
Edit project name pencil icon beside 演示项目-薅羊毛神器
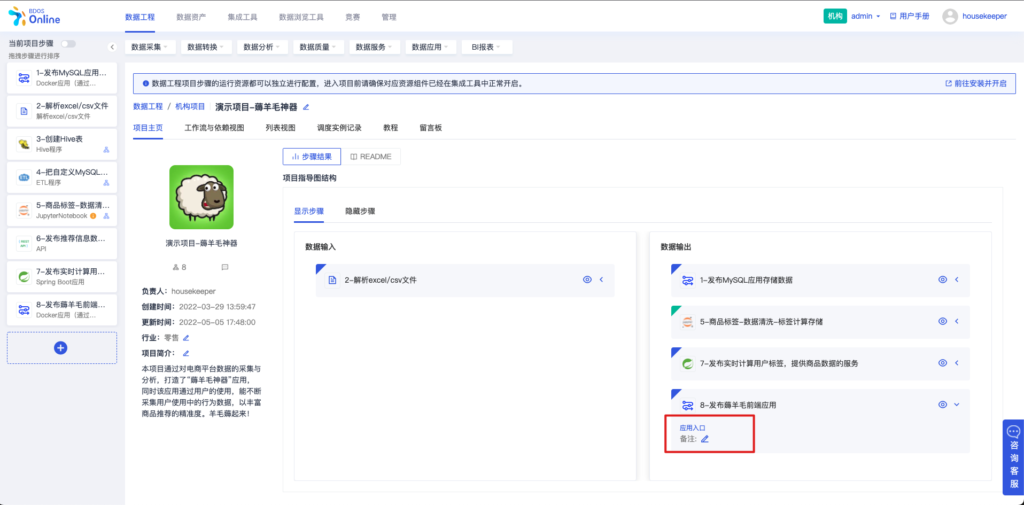pyautogui.click(x=306, y=106)
